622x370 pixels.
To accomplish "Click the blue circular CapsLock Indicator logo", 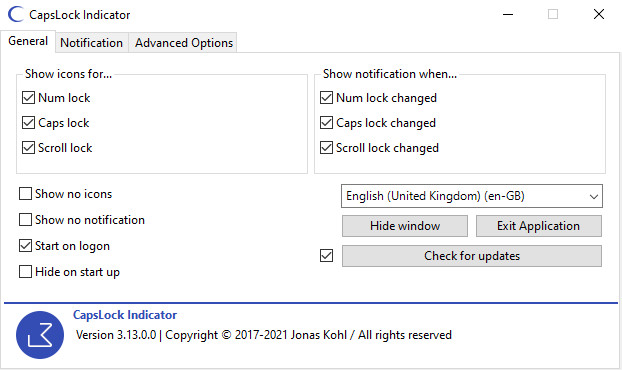I will click(40, 335).
